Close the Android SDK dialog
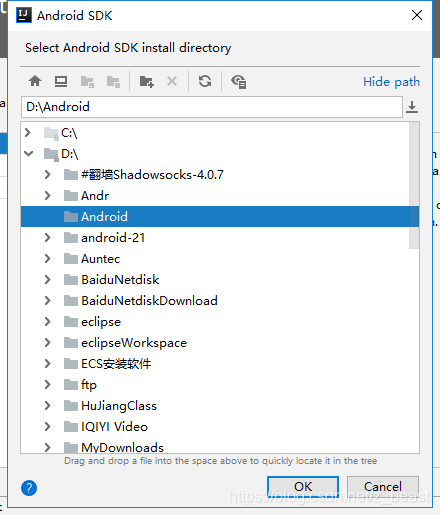Viewport: 440px width, 515px height. [417, 15]
